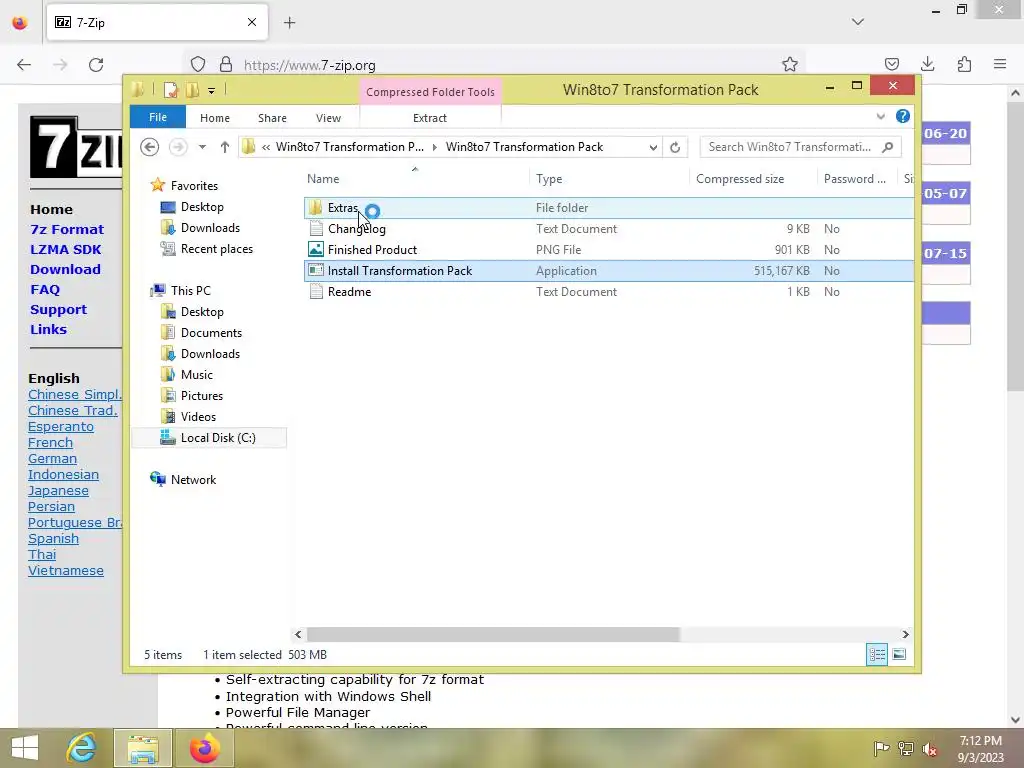Save page to Pocket icon
Image resolution: width=1024 pixels, height=768 pixels.
pos(891,64)
